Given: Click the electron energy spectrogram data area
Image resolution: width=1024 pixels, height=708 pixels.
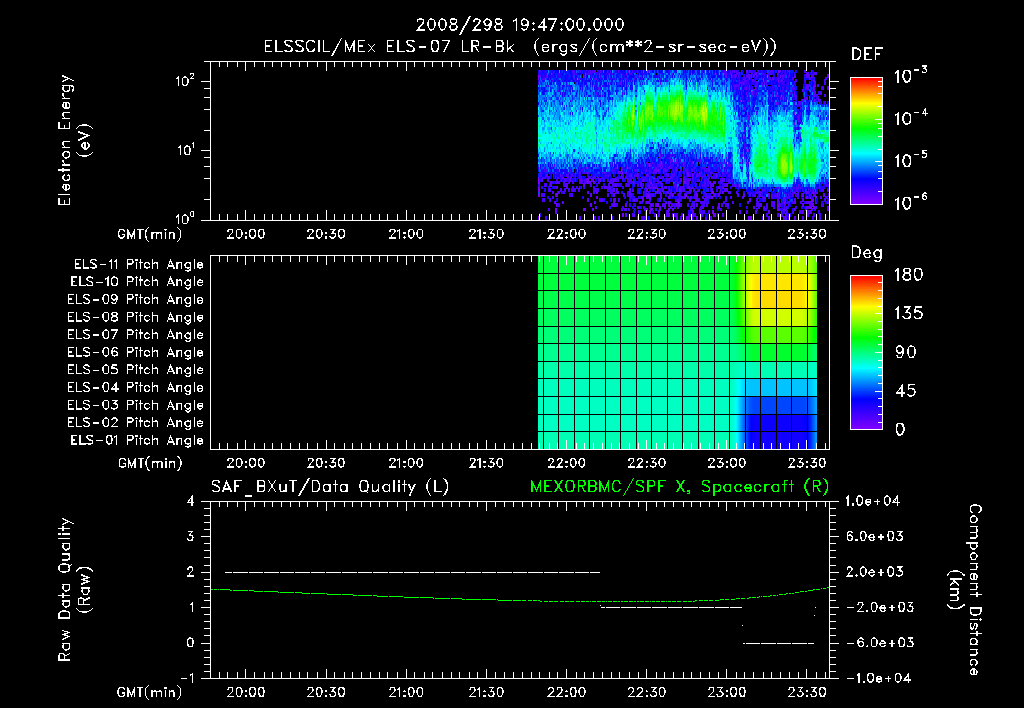Looking at the screenshot, I should pos(683,144).
